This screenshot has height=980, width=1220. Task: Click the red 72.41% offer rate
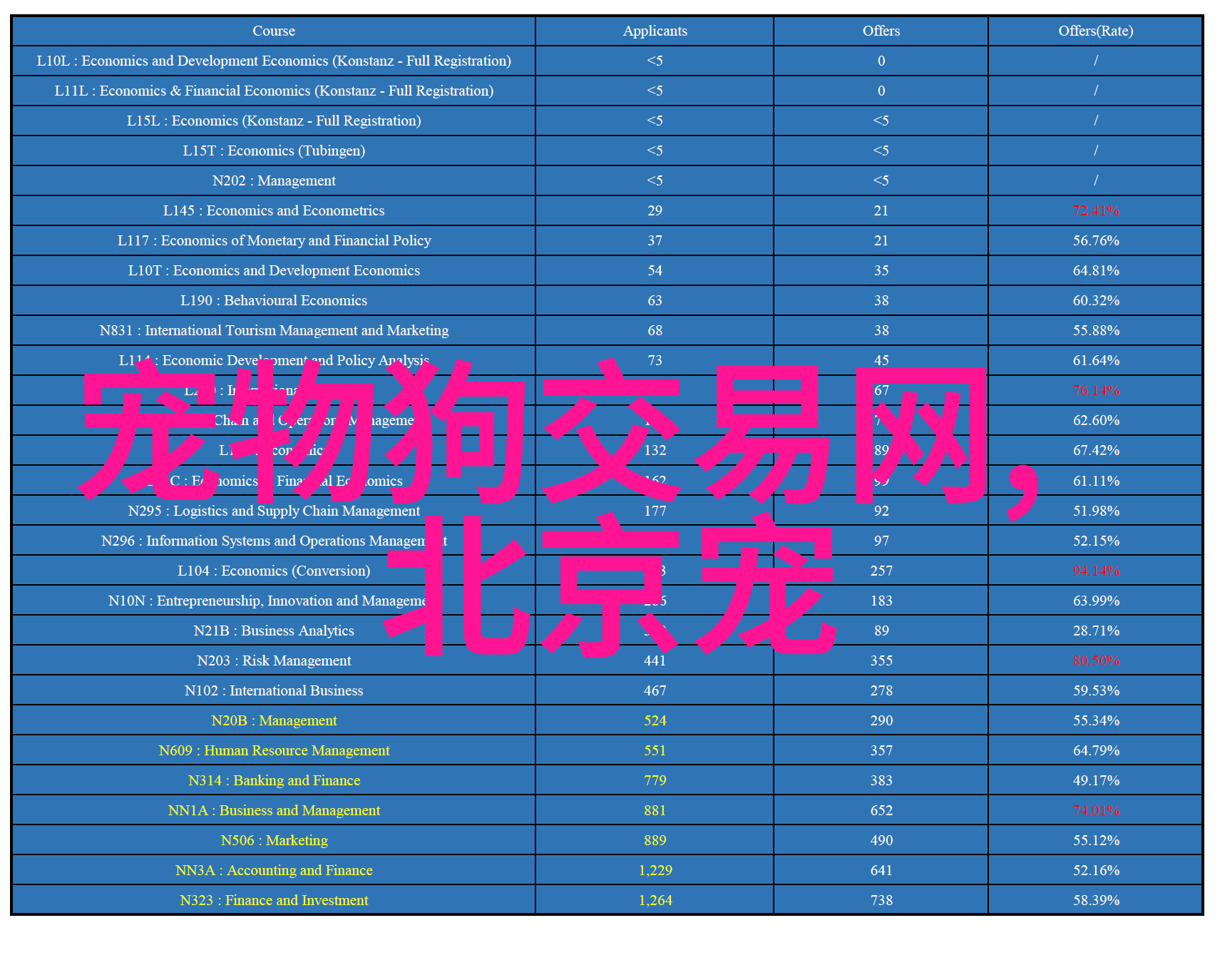click(x=1096, y=210)
